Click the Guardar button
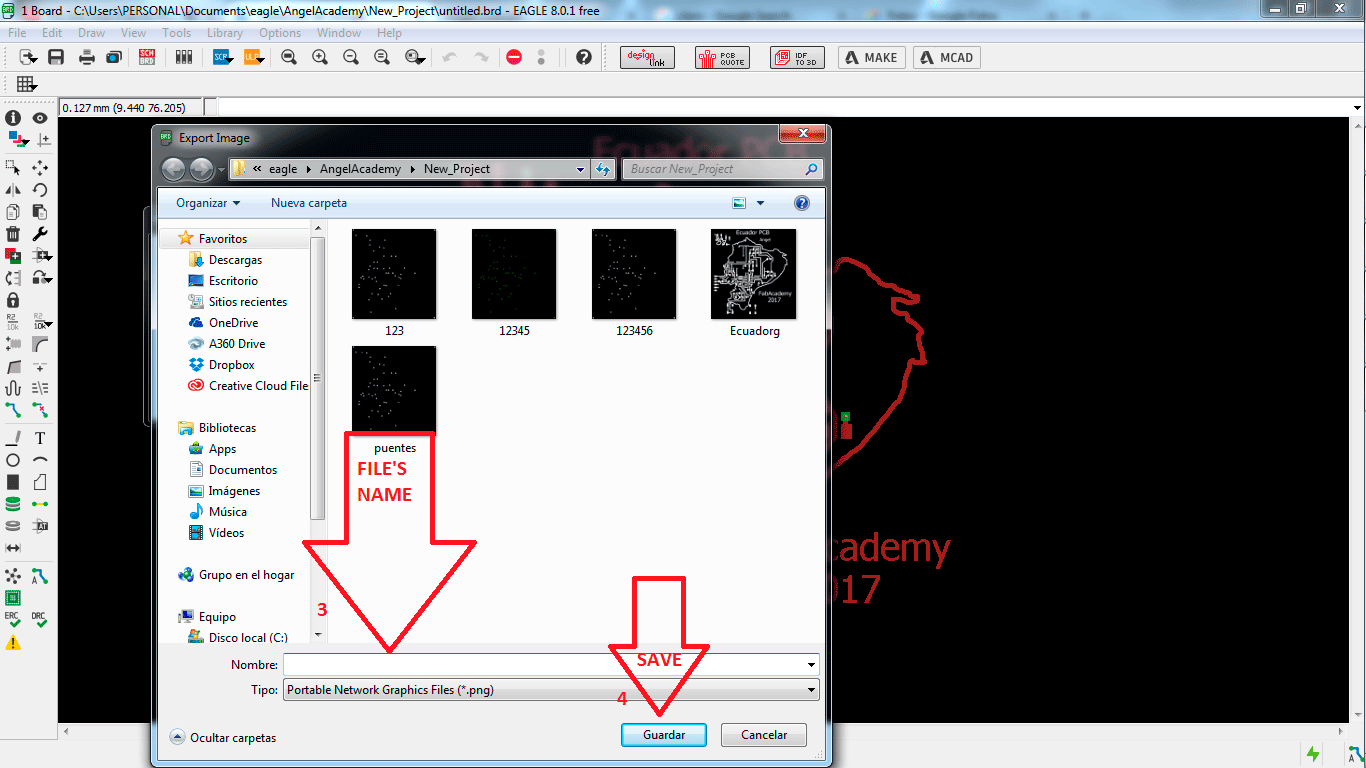 (x=664, y=735)
